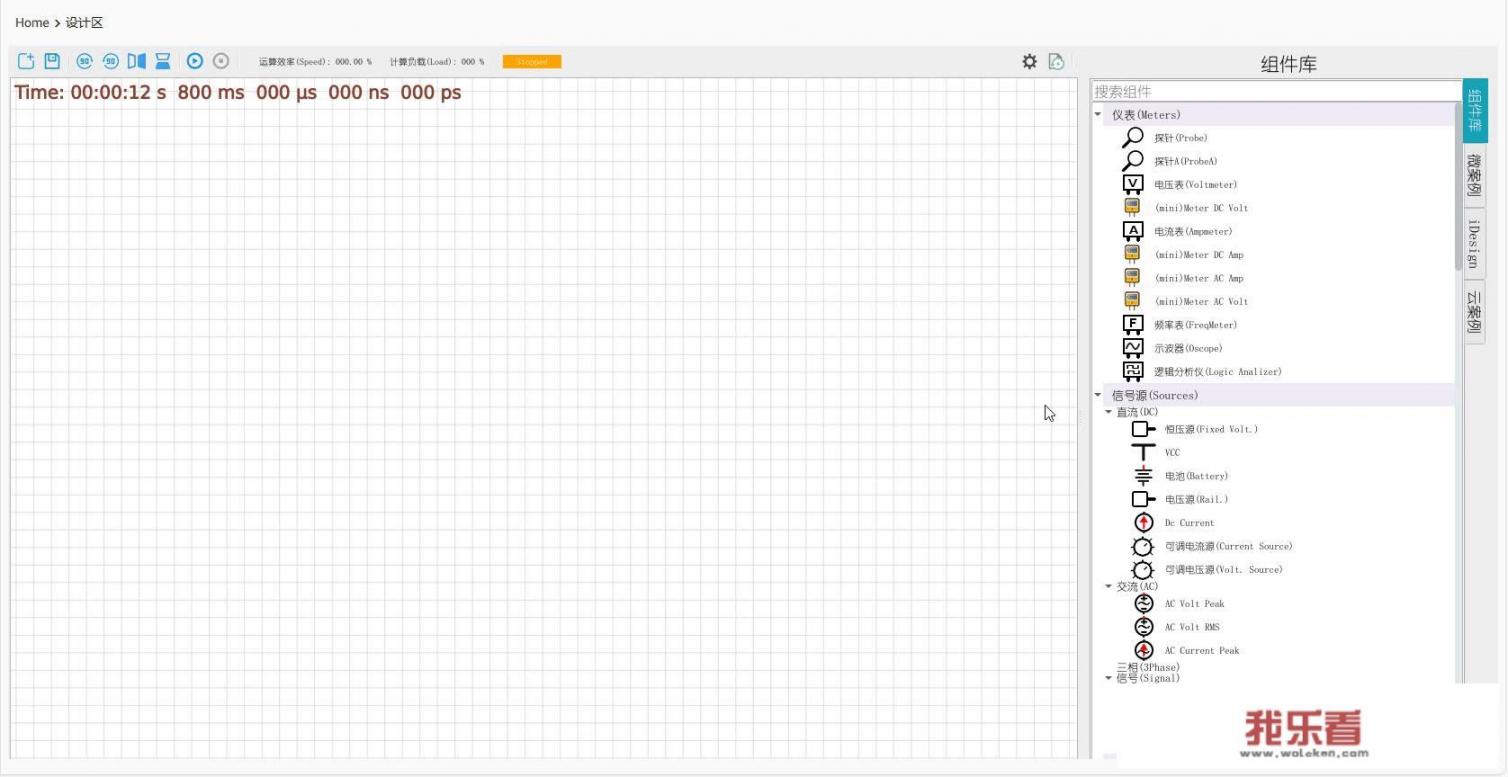Screen dimensions: 1508x777
Task: Select the Dc Current red arrow icon
Action: tap(1144, 522)
